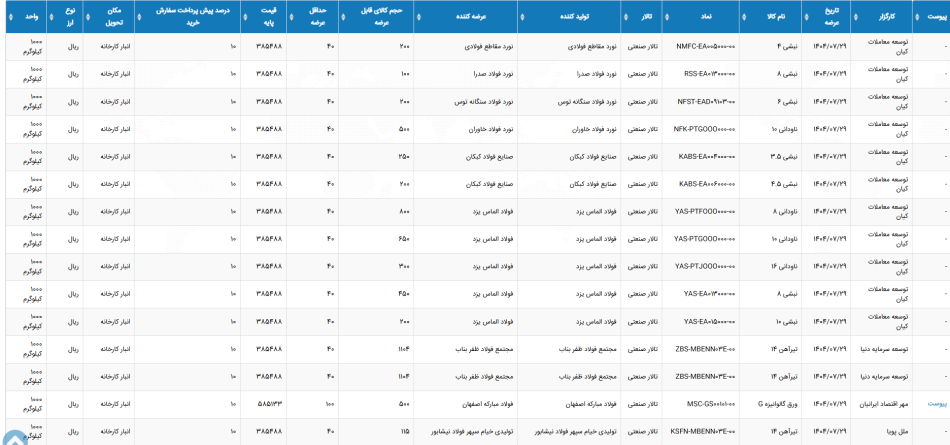Select symbol KABS-EA004000-00
Viewport: 950px width, 445px height.
[x=707, y=156]
